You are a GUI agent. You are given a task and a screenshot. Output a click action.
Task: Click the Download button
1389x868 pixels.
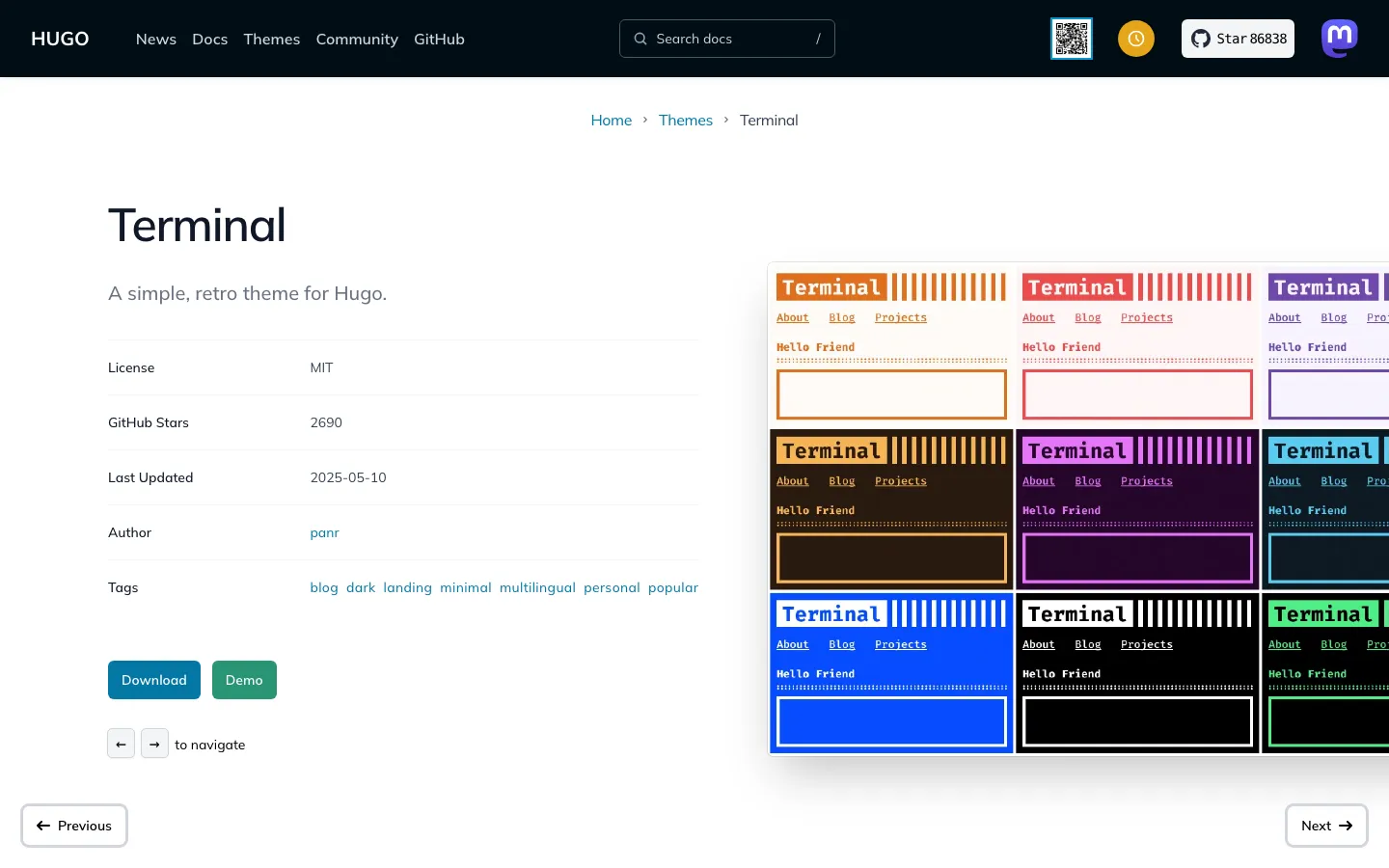click(x=154, y=680)
